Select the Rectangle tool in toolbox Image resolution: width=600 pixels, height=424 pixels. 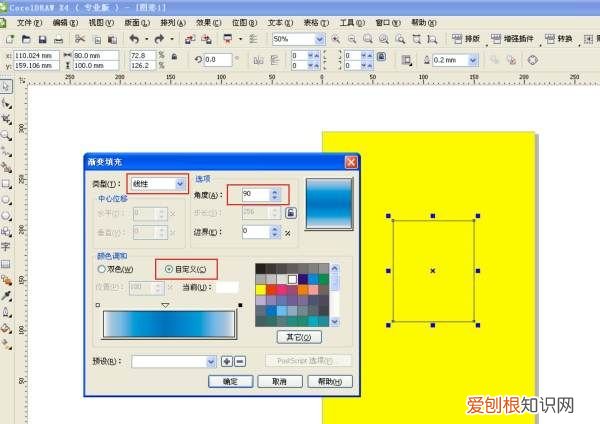[x=6, y=184]
